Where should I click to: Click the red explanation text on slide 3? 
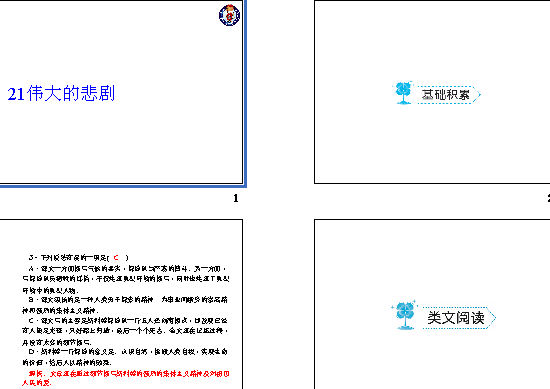point(126,378)
